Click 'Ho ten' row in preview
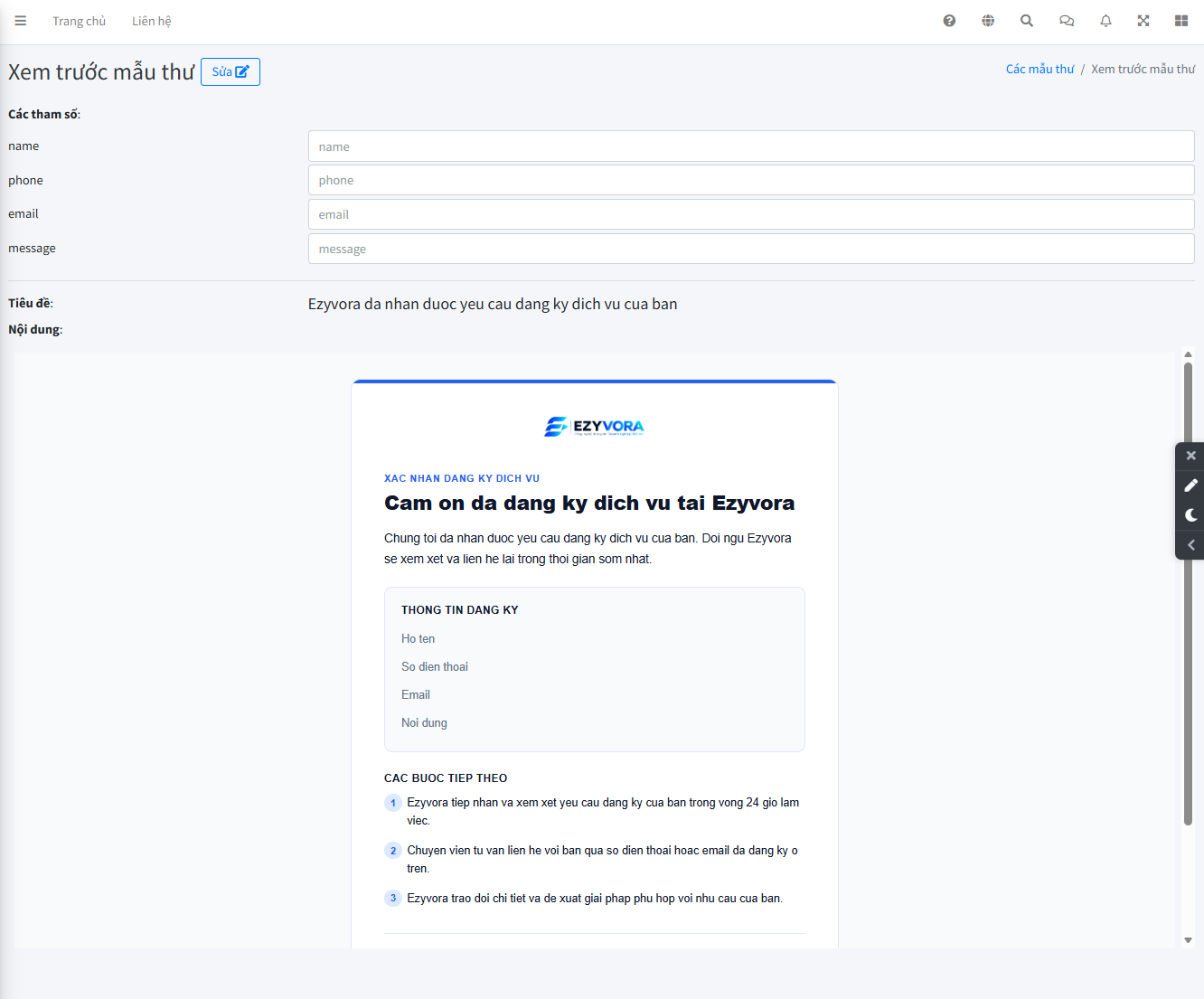 [x=418, y=638]
